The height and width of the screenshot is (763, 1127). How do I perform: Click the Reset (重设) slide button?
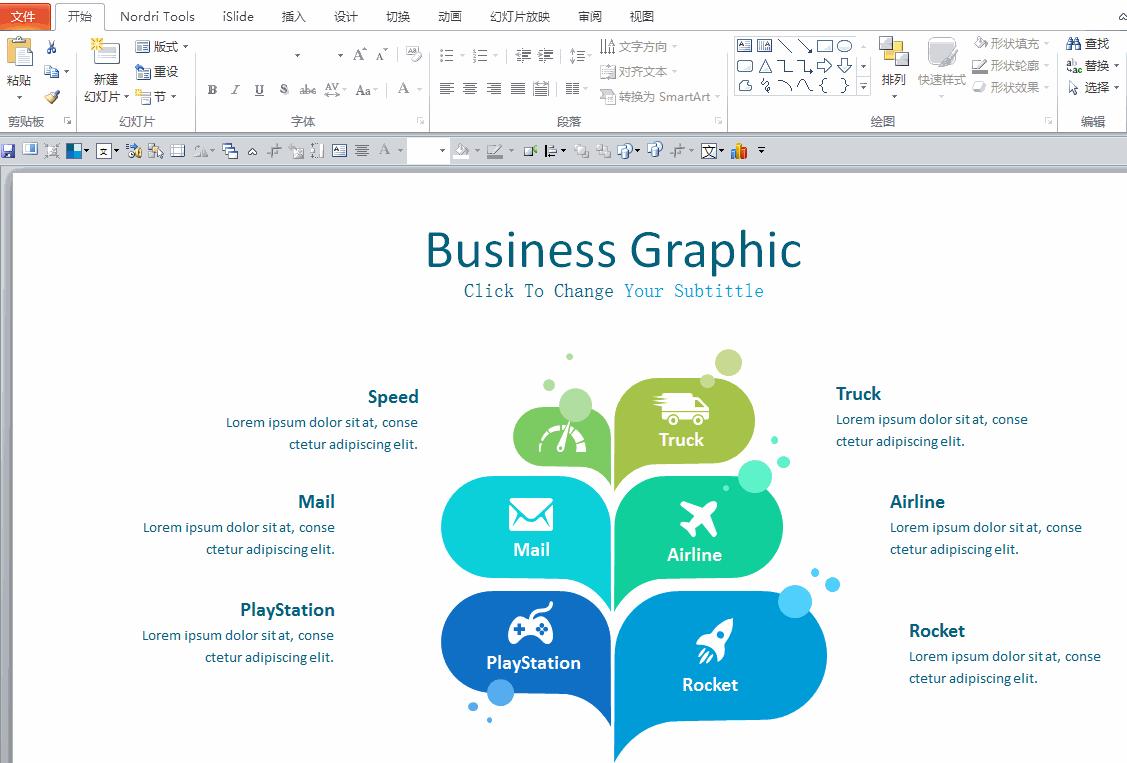coord(157,72)
